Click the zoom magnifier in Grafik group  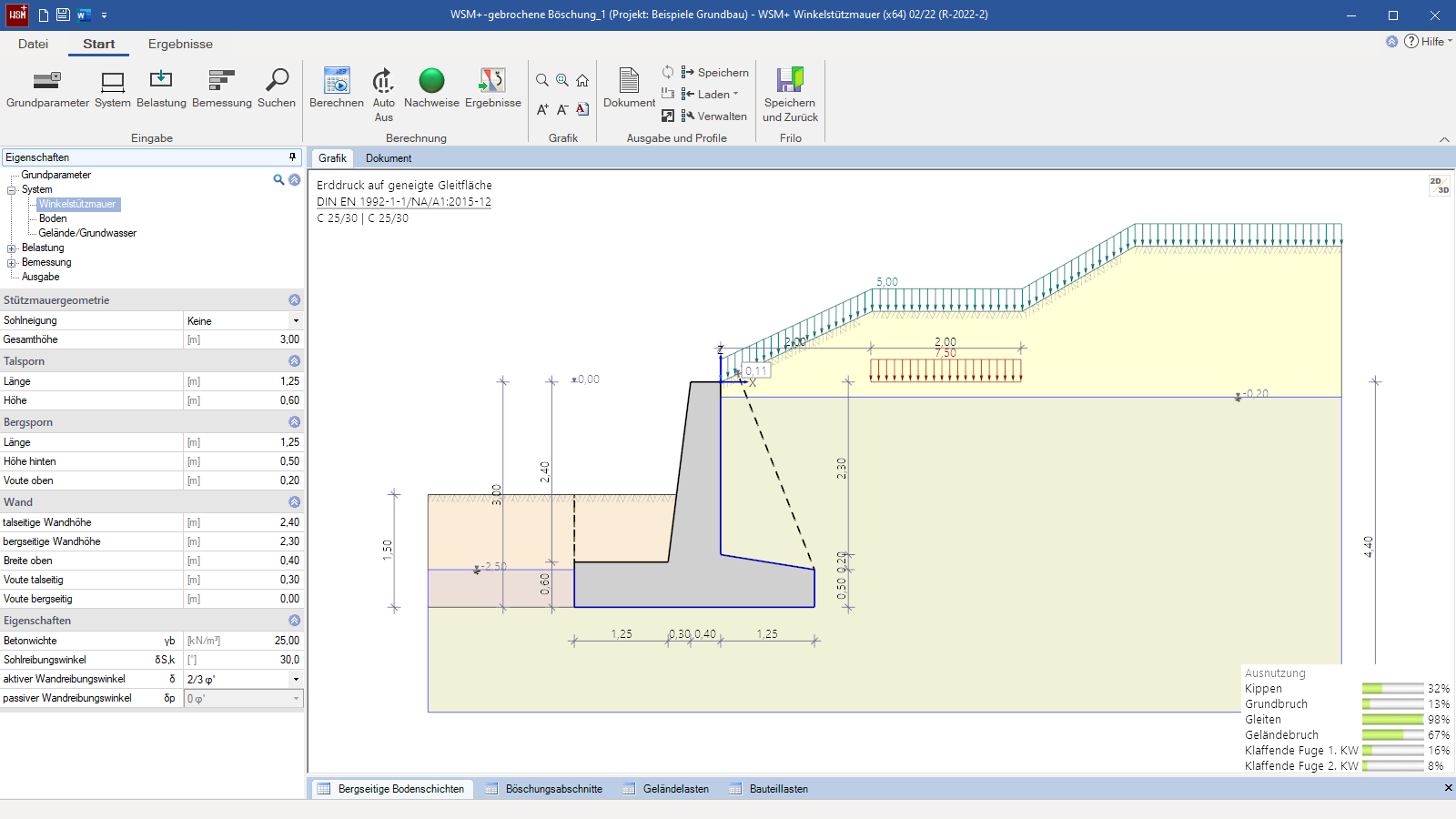point(542,80)
